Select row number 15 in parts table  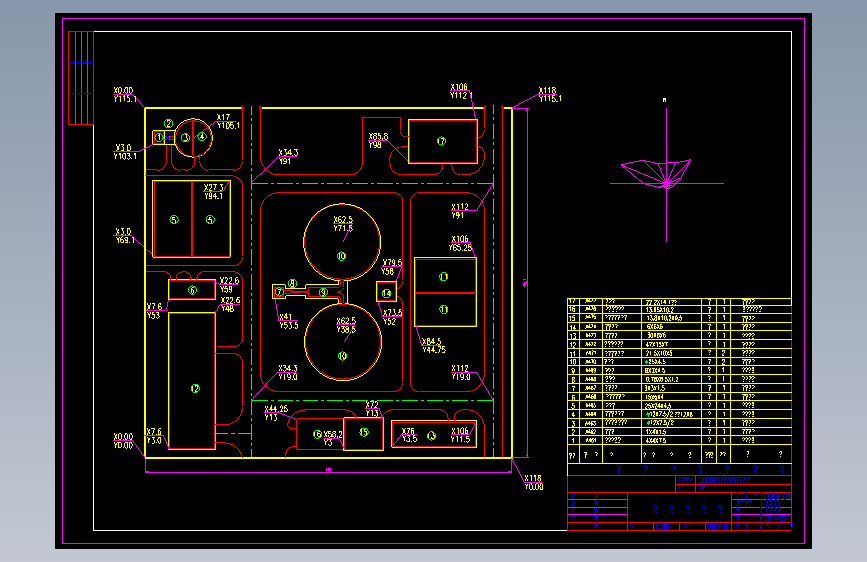(x=679, y=318)
